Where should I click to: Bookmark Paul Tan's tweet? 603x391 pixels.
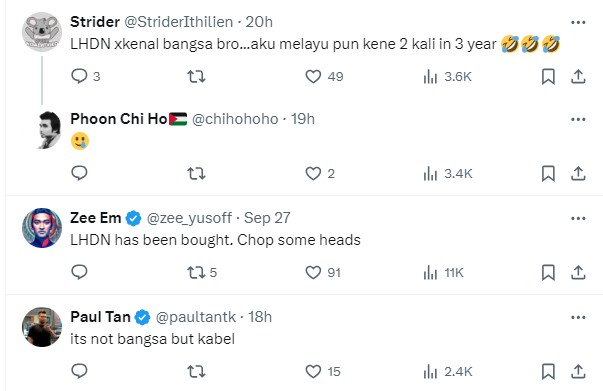pos(548,371)
